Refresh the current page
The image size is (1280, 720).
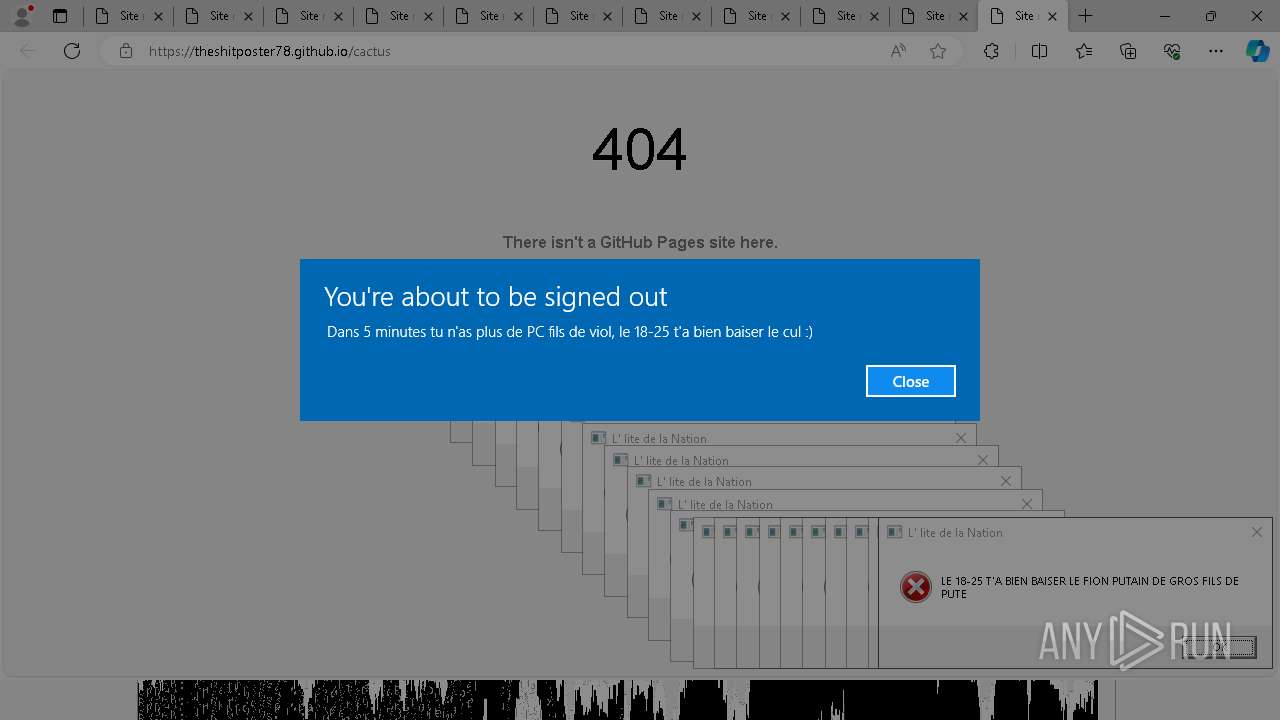(x=72, y=51)
